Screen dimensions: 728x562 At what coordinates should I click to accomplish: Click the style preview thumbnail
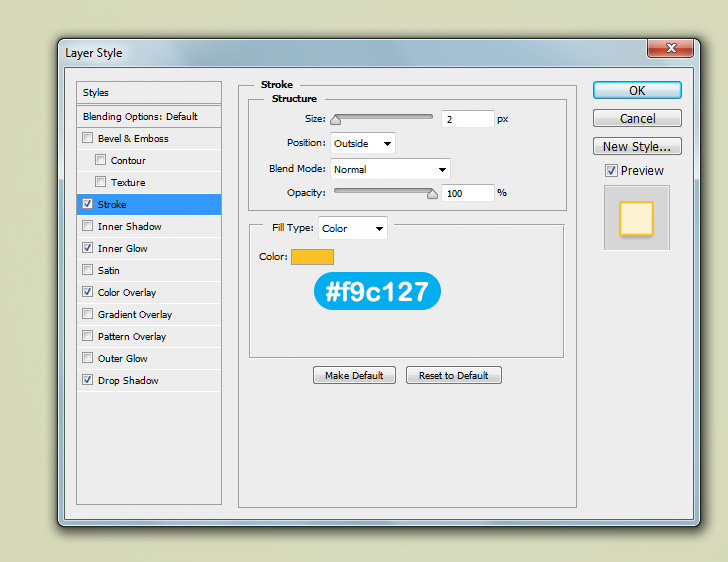point(637,218)
